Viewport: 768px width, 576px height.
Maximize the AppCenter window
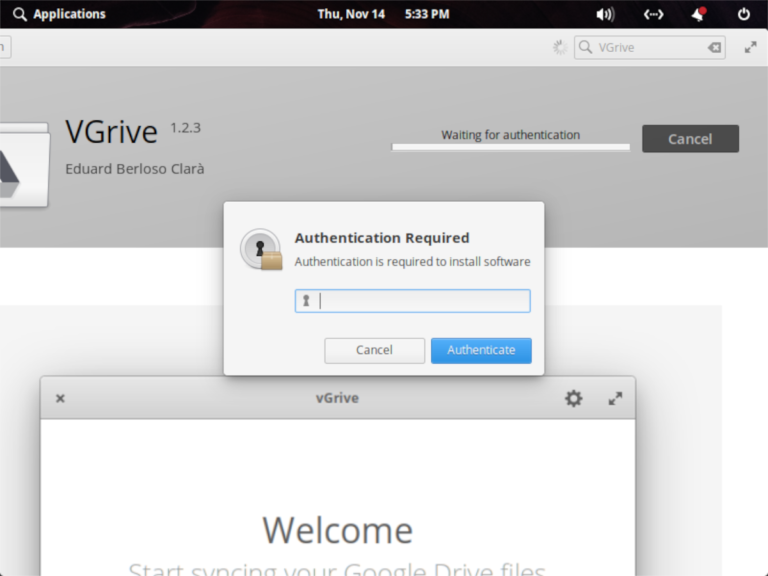(x=750, y=48)
